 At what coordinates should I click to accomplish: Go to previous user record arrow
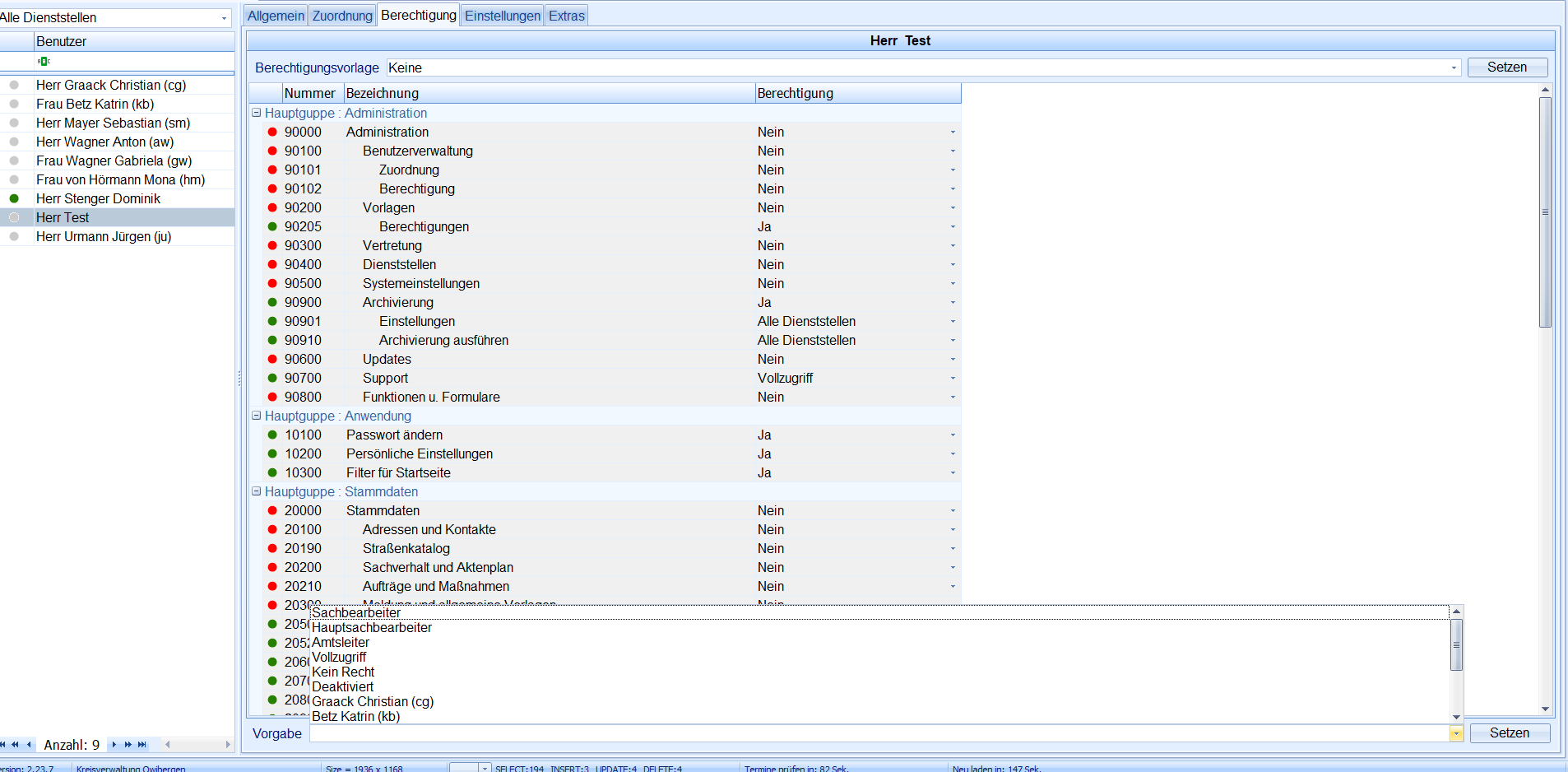[29, 745]
